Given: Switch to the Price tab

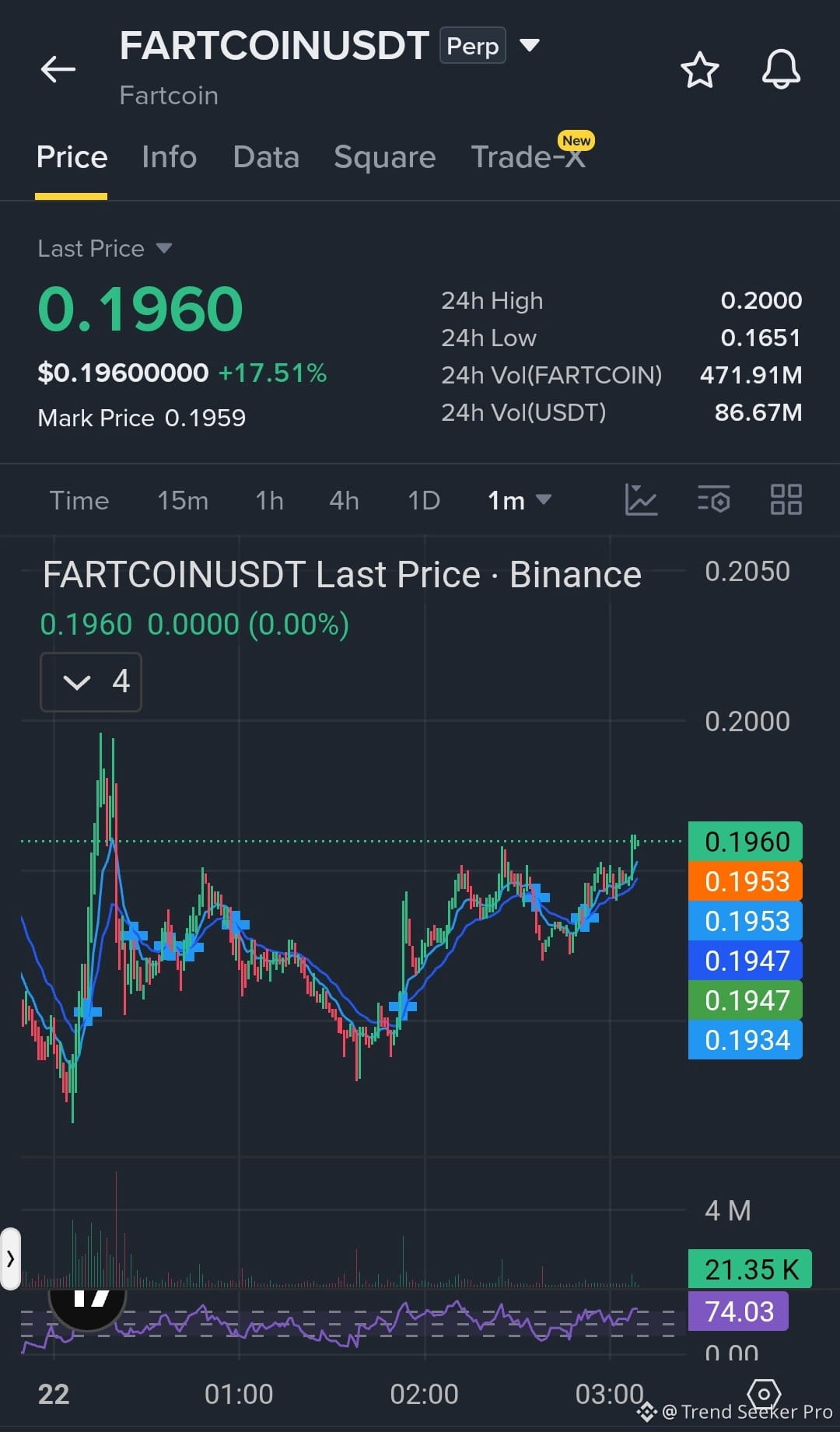Looking at the screenshot, I should tap(72, 157).
